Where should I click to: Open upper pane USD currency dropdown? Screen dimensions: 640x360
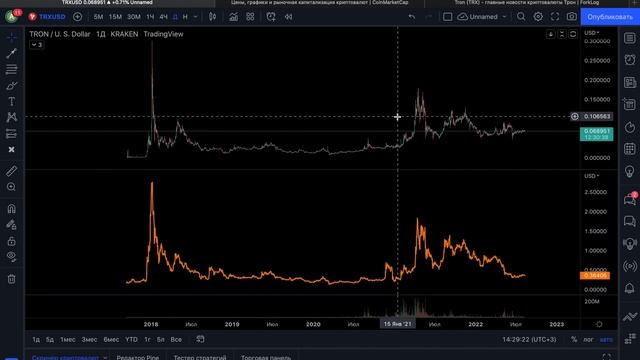click(x=591, y=33)
